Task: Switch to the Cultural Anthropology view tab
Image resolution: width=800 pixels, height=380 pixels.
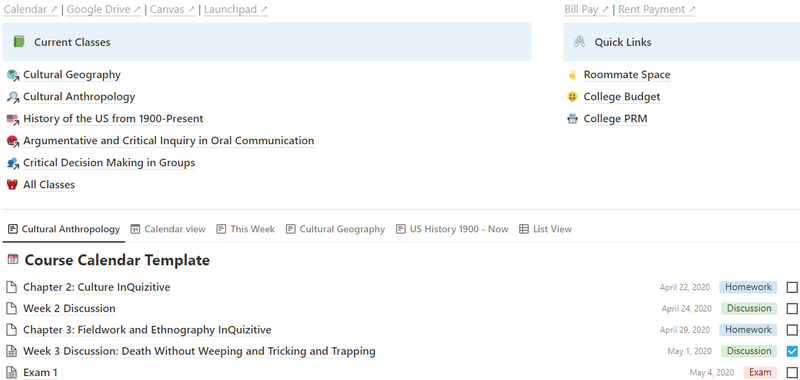Action: (x=64, y=230)
